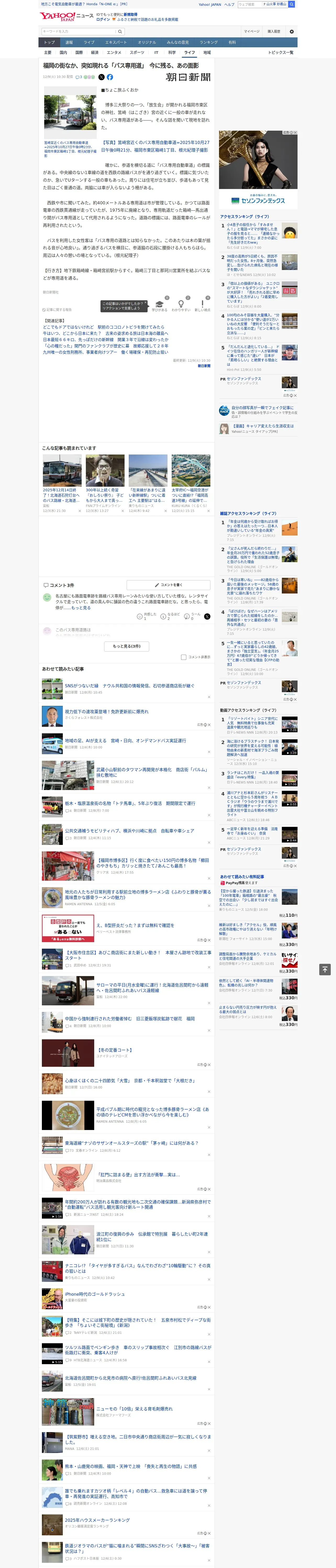The image size is (336, 1568).
Task: Open article ナニコレ!?「タイヤが多すぎるバス」
Action: click(x=138, y=1269)
